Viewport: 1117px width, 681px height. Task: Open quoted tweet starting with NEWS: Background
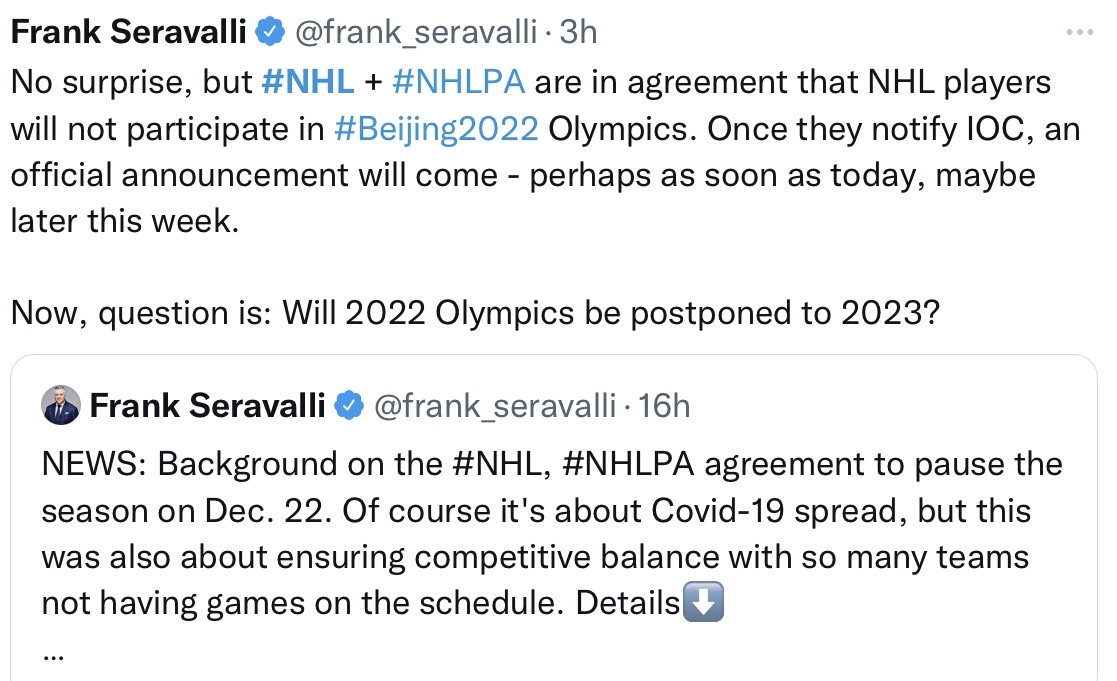click(x=554, y=517)
